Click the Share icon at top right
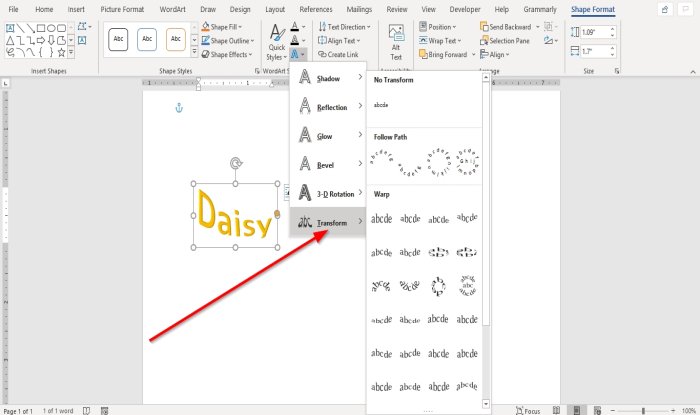This screenshot has width=700, height=415. click(x=665, y=9)
